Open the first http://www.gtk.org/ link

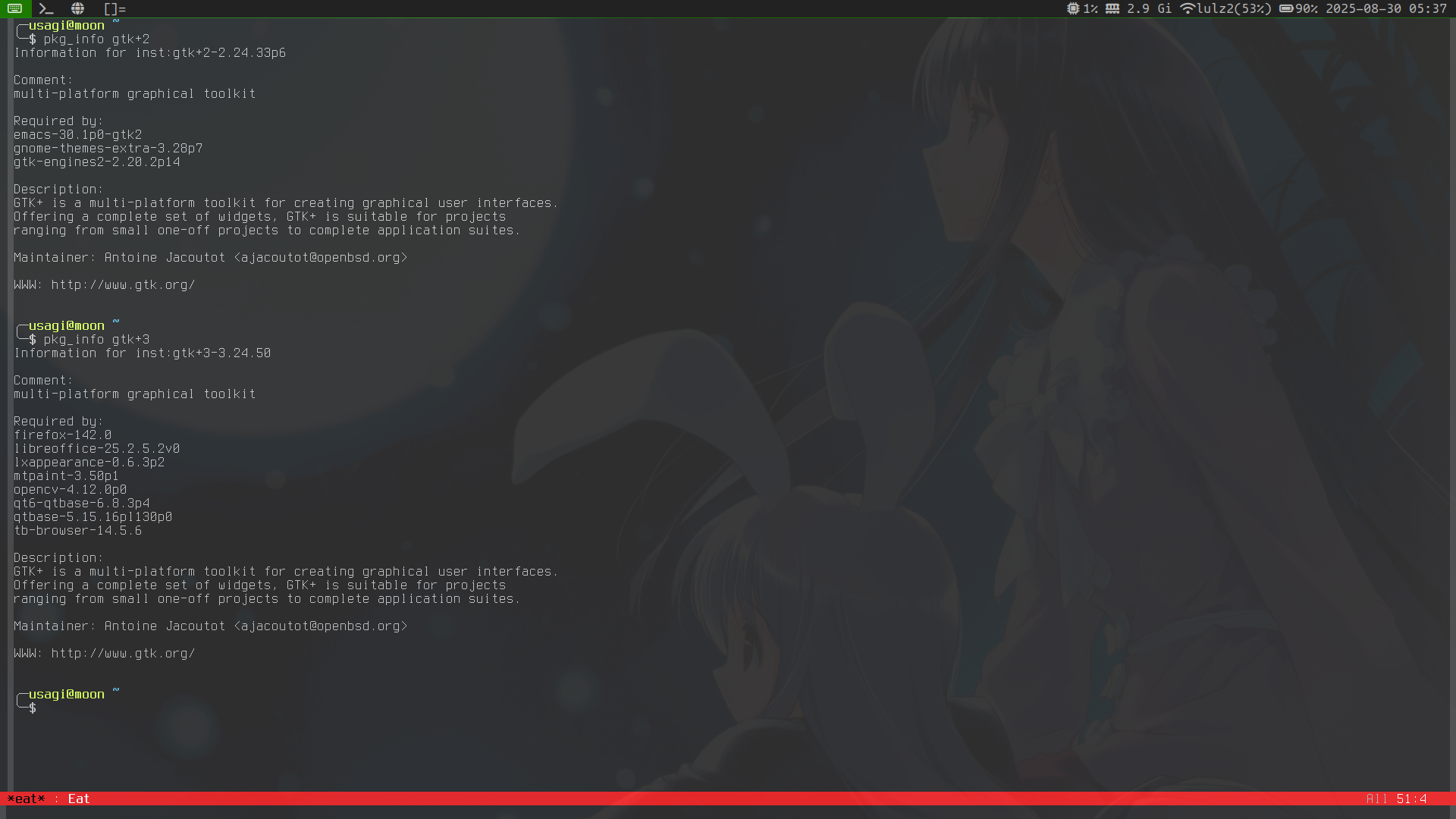point(123,285)
